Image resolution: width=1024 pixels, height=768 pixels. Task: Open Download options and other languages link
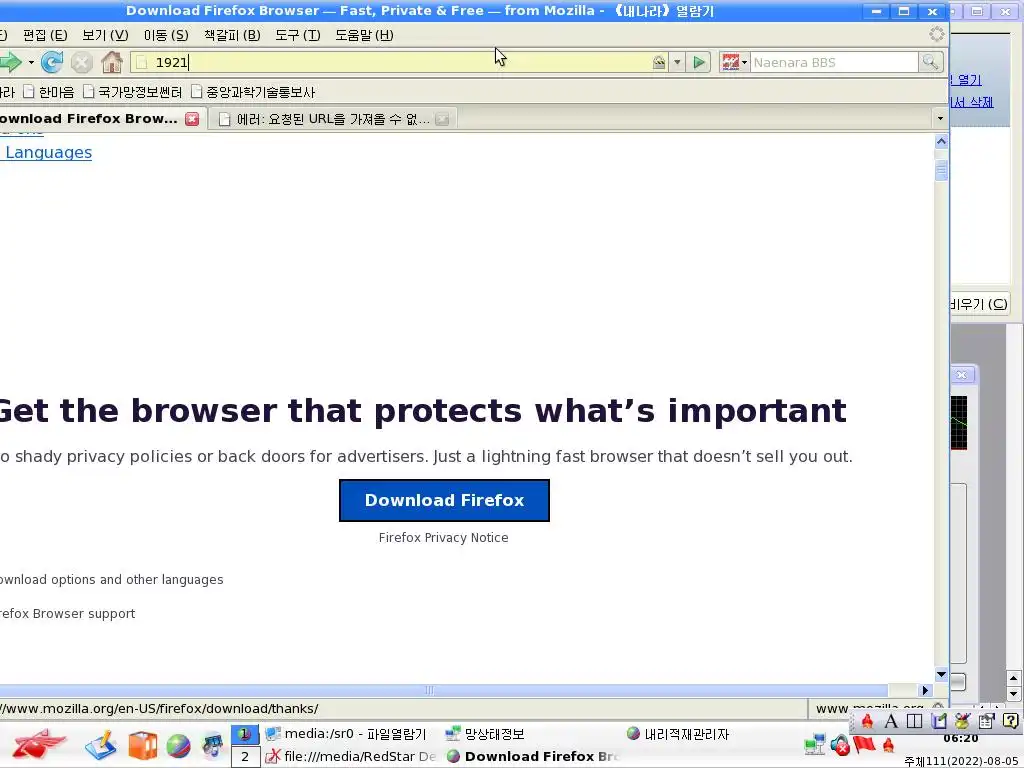coord(111,580)
